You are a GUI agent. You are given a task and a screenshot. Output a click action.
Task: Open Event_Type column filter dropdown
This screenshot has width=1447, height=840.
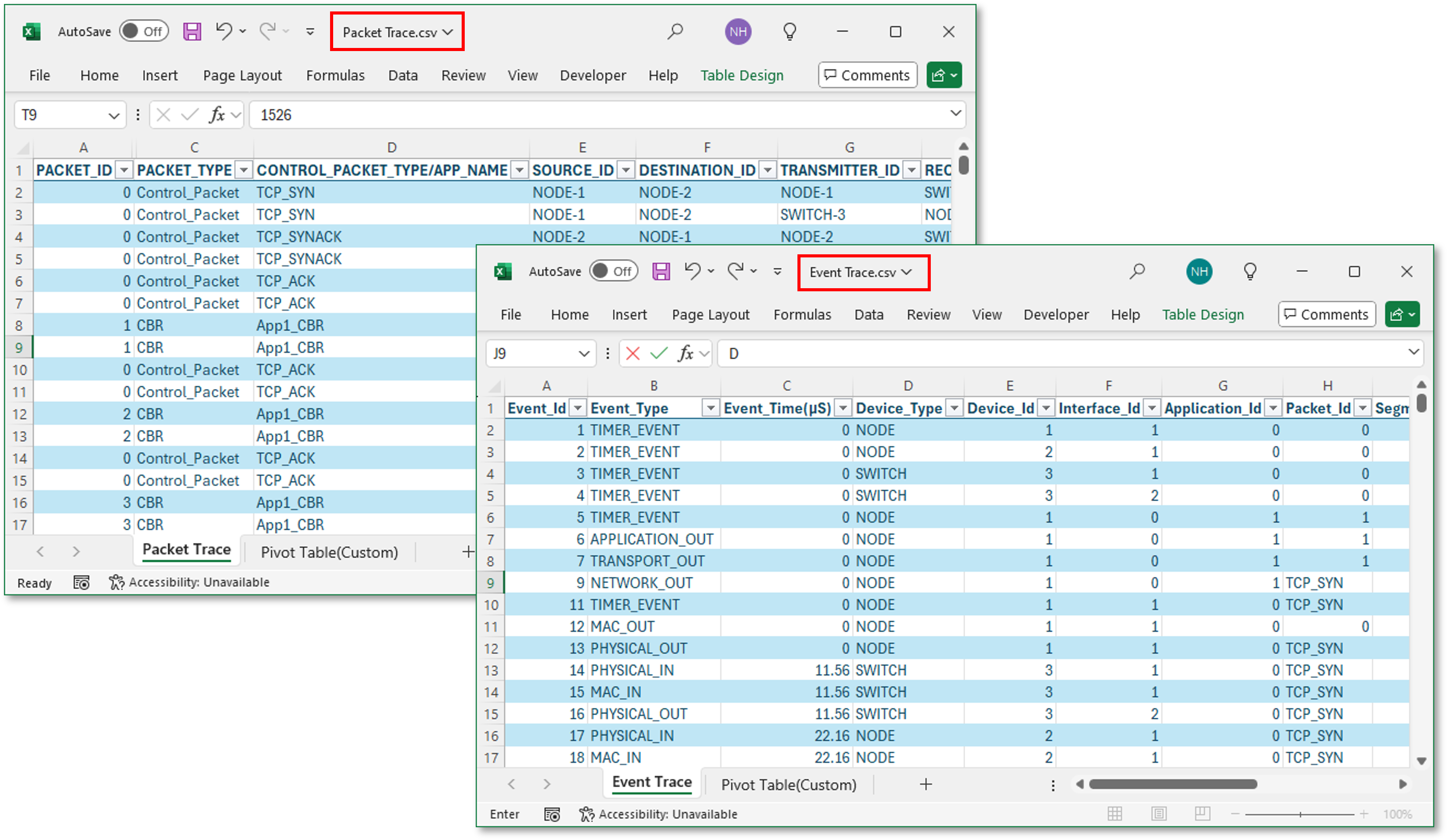click(710, 408)
